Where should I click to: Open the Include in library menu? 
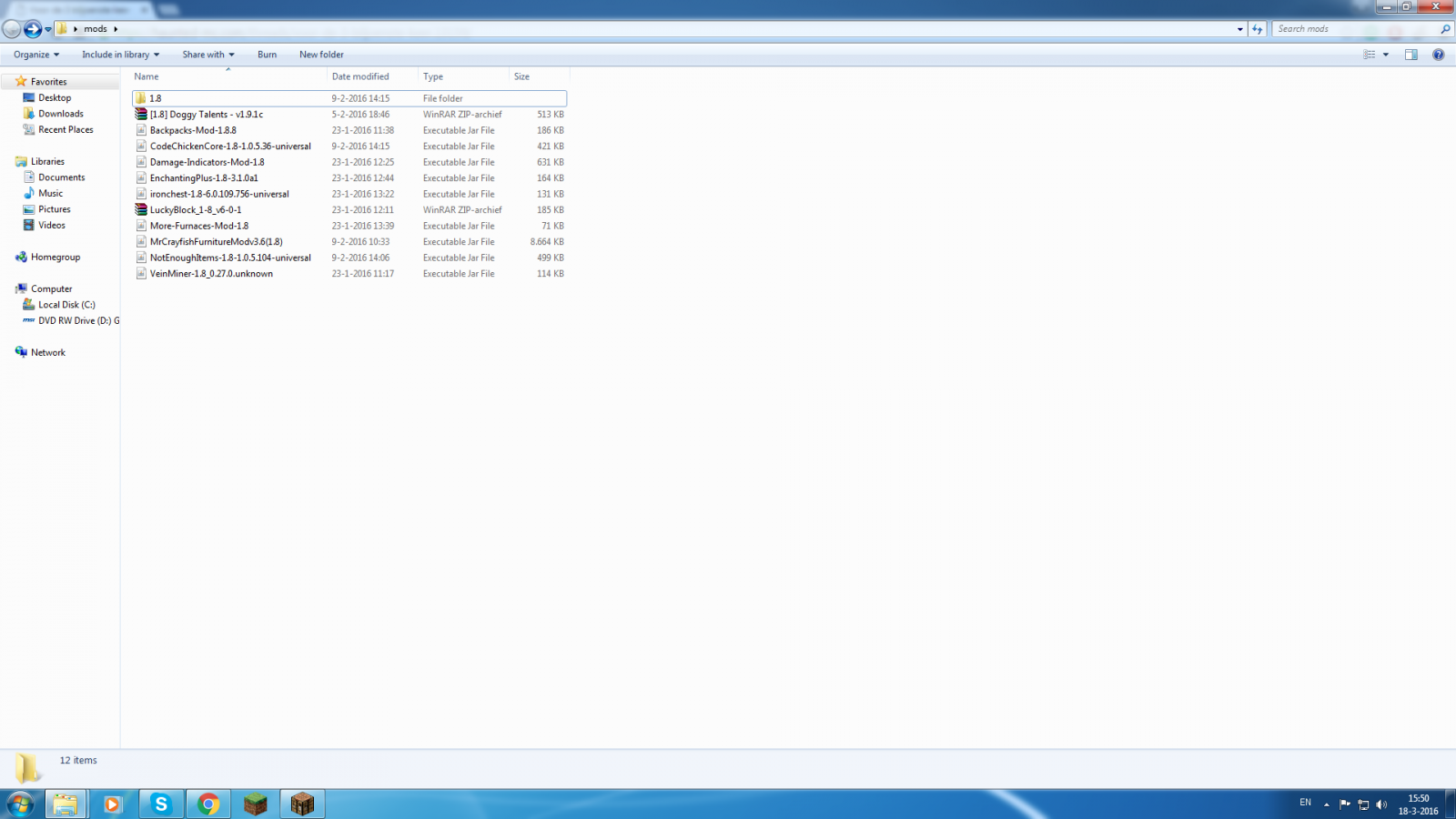click(x=120, y=55)
